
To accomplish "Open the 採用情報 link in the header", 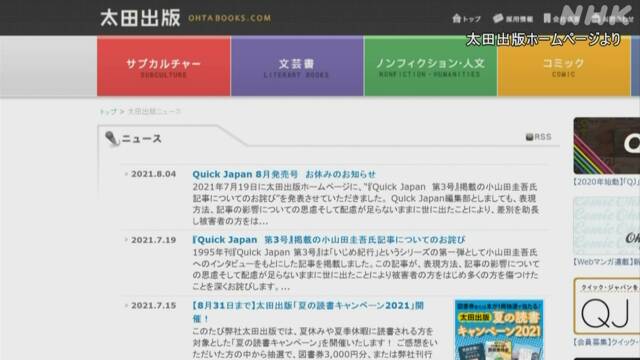I will coord(520,19).
